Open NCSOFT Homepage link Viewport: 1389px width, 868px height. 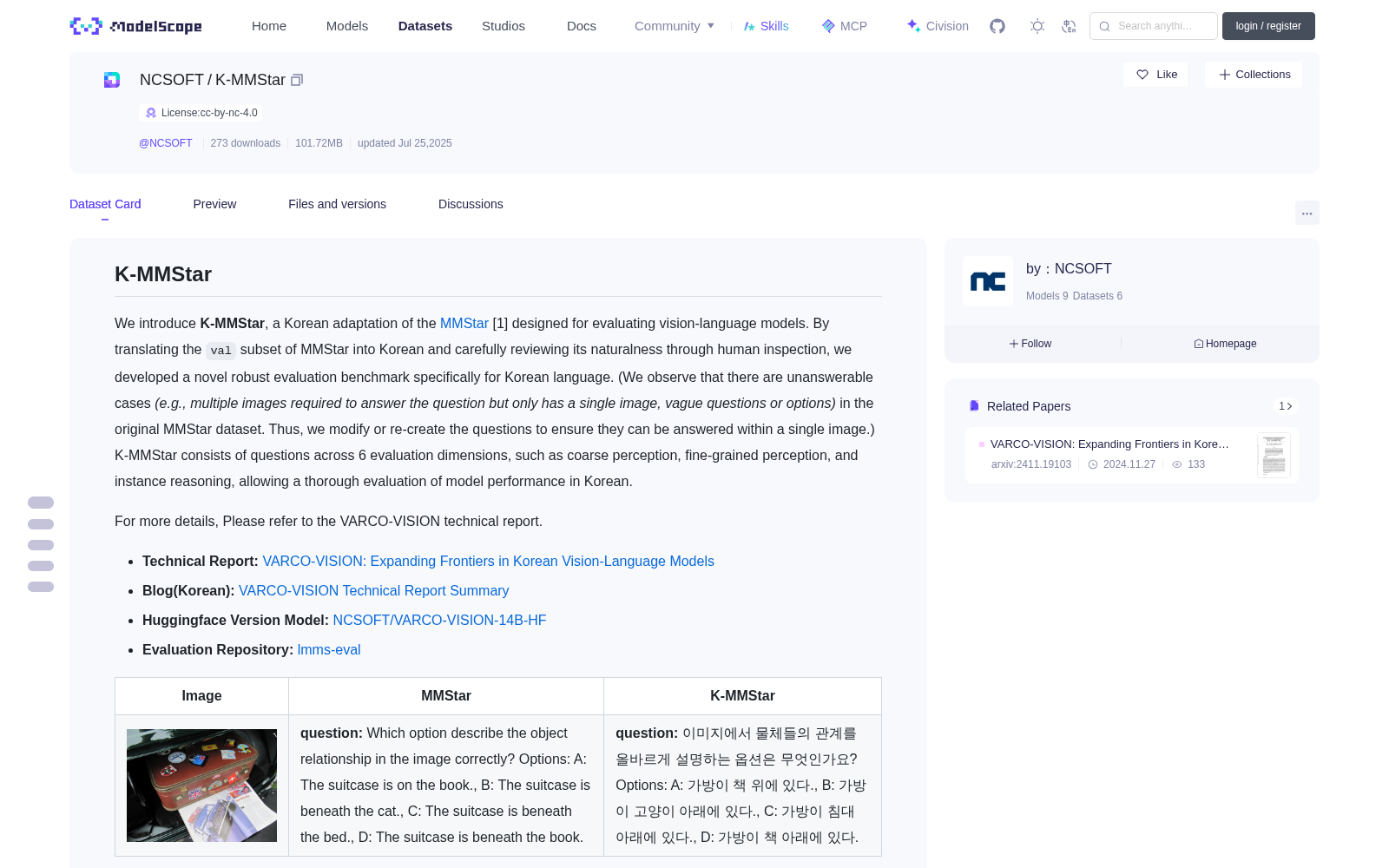click(1225, 344)
